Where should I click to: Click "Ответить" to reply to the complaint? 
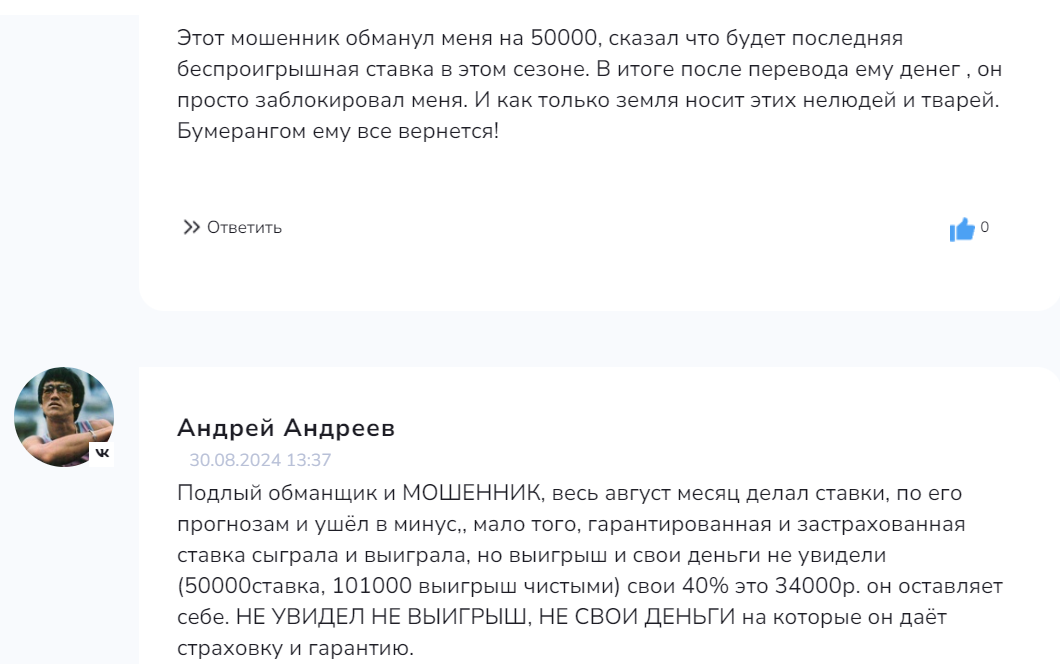pyautogui.click(x=243, y=228)
